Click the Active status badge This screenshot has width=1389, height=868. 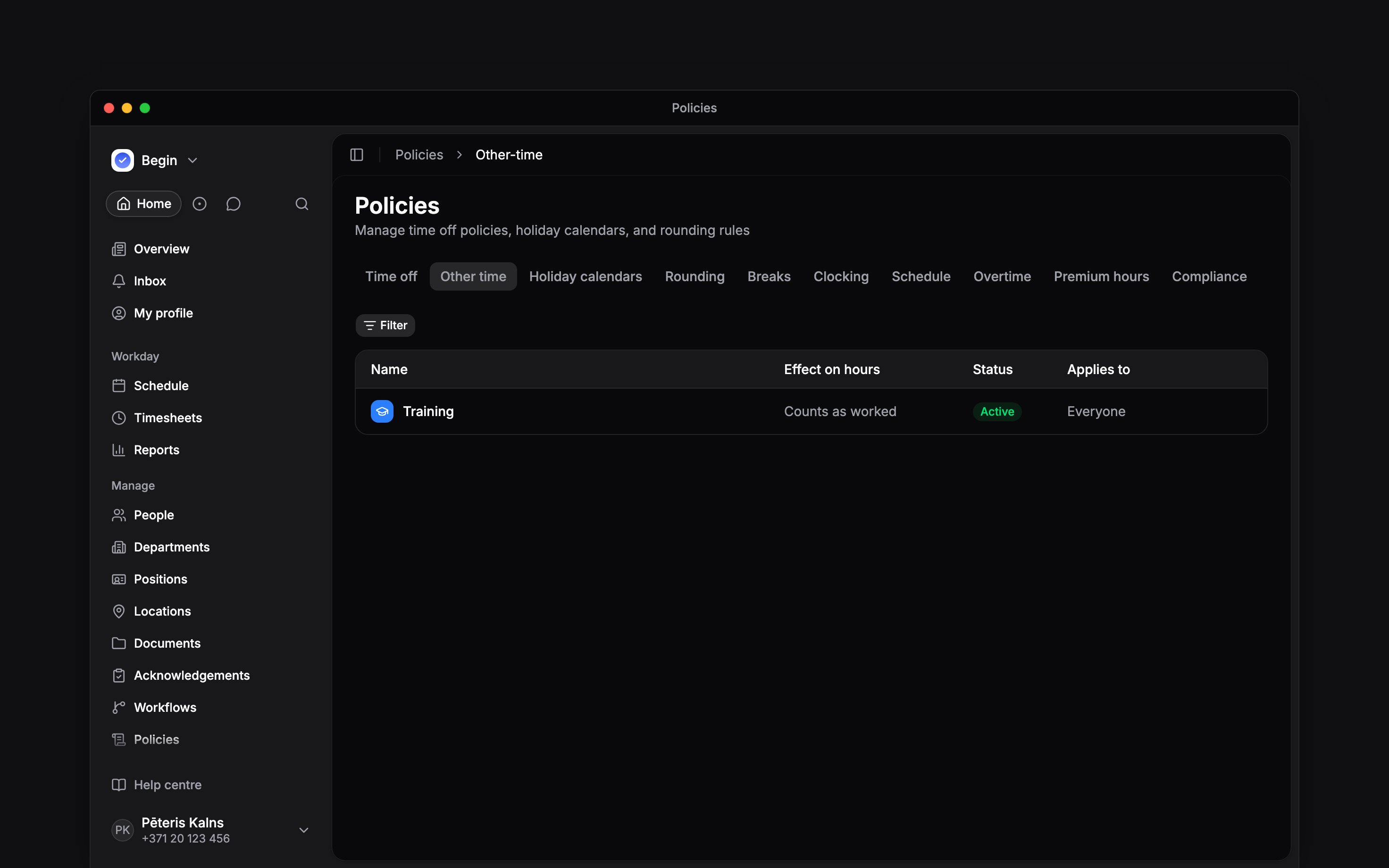(x=997, y=412)
